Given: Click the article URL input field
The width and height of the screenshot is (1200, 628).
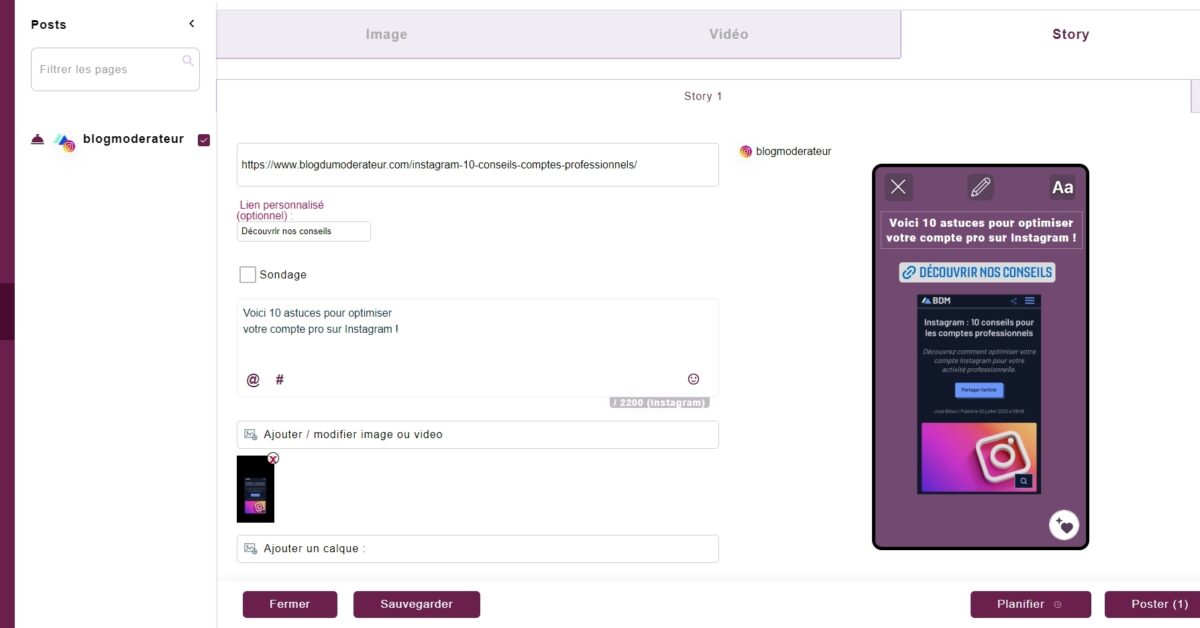Looking at the screenshot, I should [477, 164].
